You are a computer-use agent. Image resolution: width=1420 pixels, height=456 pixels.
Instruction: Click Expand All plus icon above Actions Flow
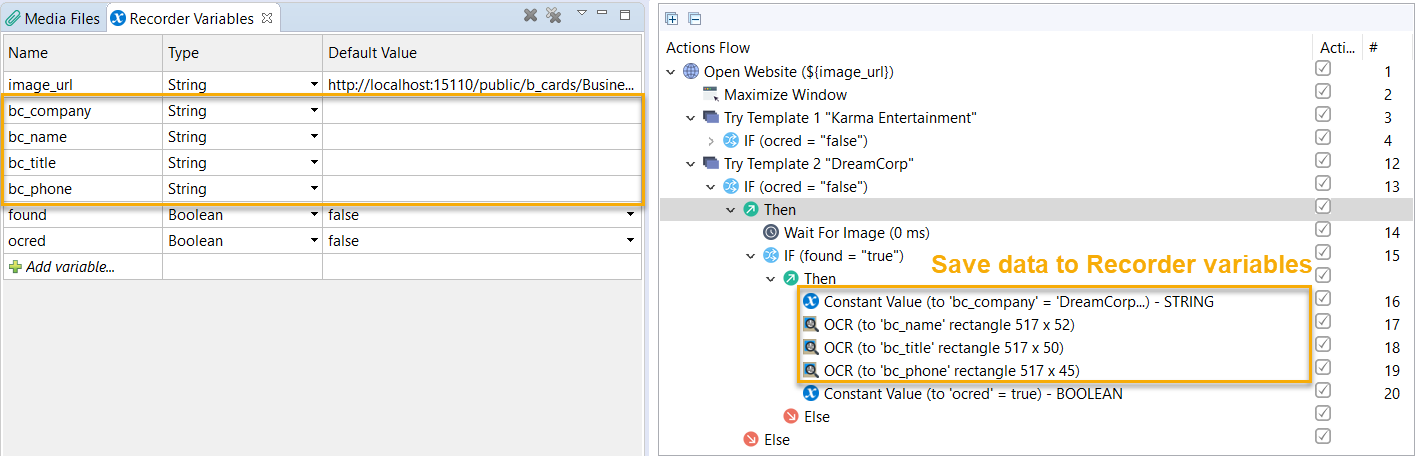(672, 18)
